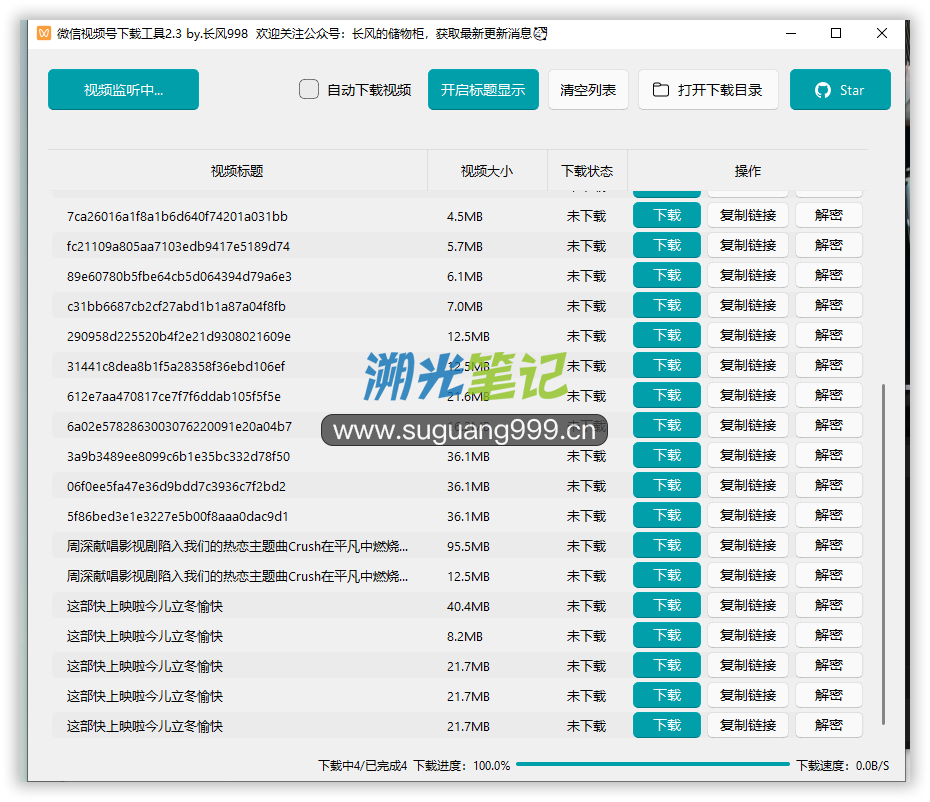Copy the link for row 7ca26016a1f8

coord(748,215)
